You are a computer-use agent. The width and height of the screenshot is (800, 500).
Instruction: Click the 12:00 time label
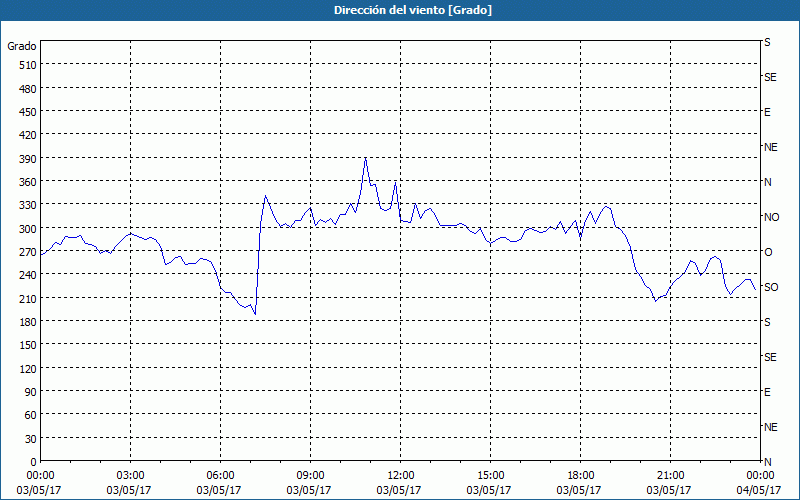[x=401, y=476]
